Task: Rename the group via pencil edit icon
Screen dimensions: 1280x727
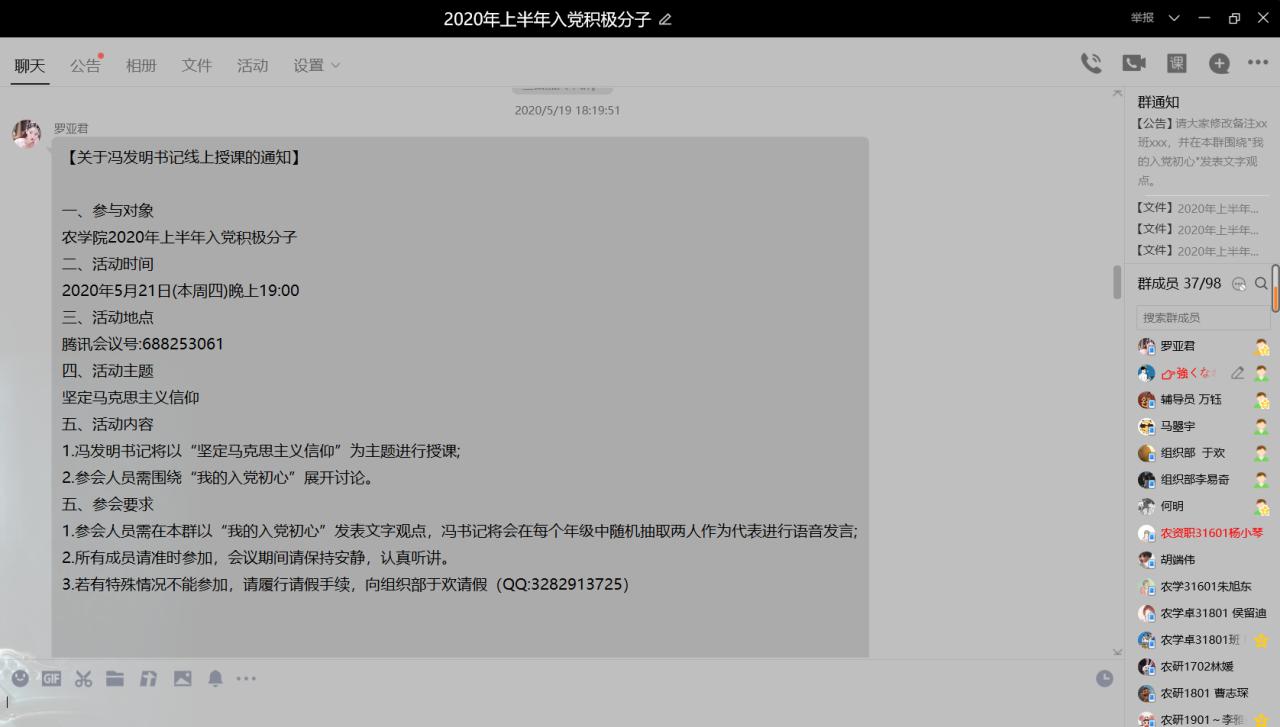Action: 666,18
